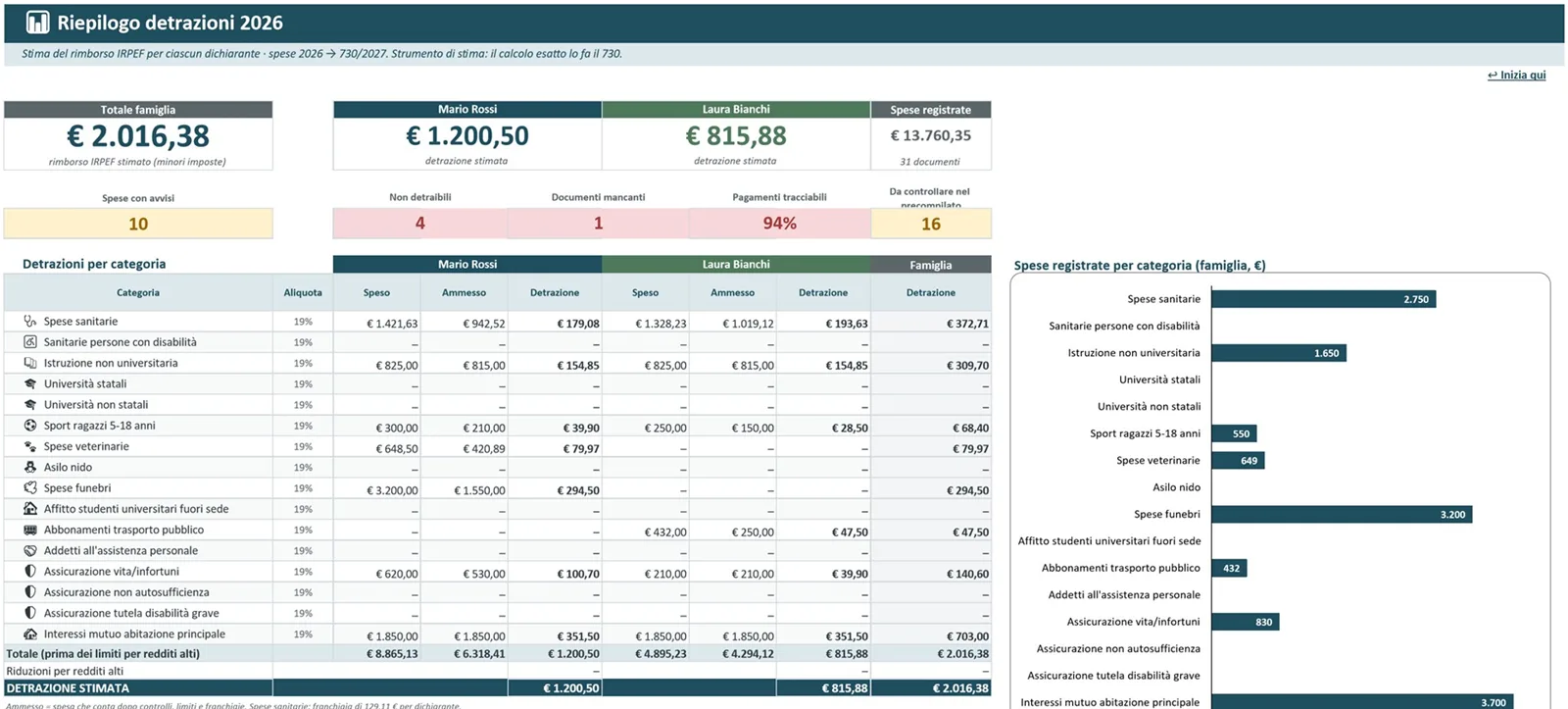Click the Assicurazione vita/infortuni 830 chart bar

pyautogui.click(x=1246, y=622)
